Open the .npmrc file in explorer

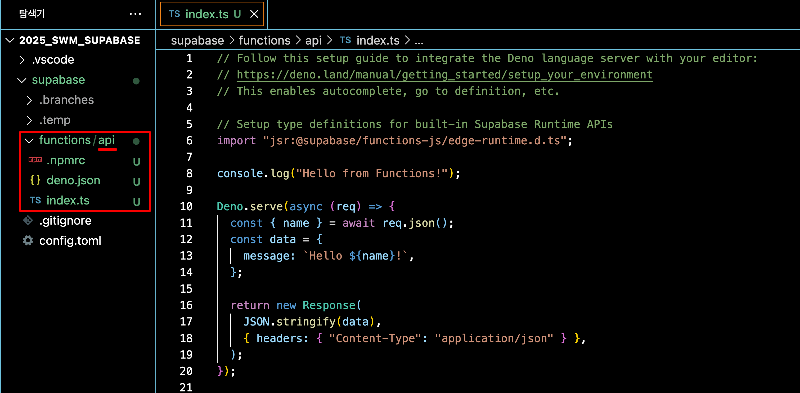pyautogui.click(x=66, y=161)
